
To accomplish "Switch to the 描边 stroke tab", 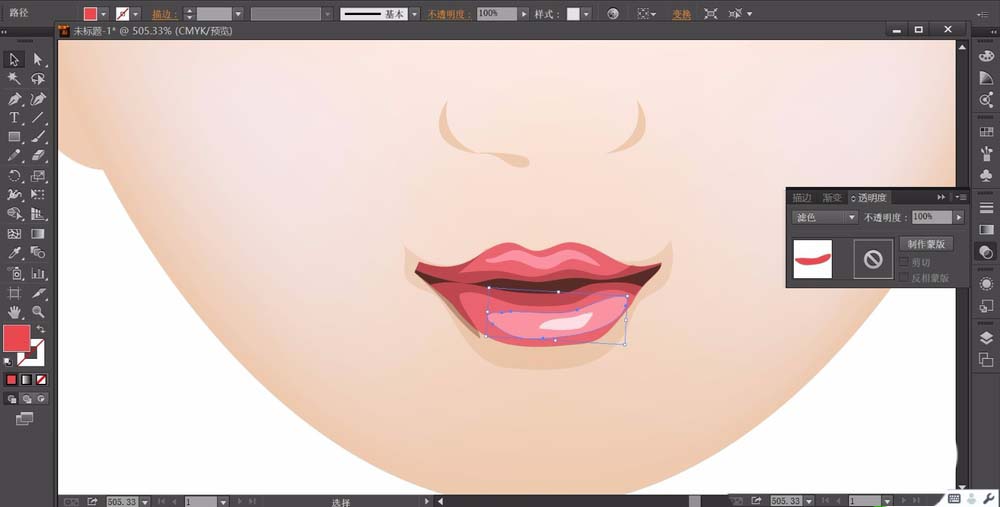I will 802,198.
